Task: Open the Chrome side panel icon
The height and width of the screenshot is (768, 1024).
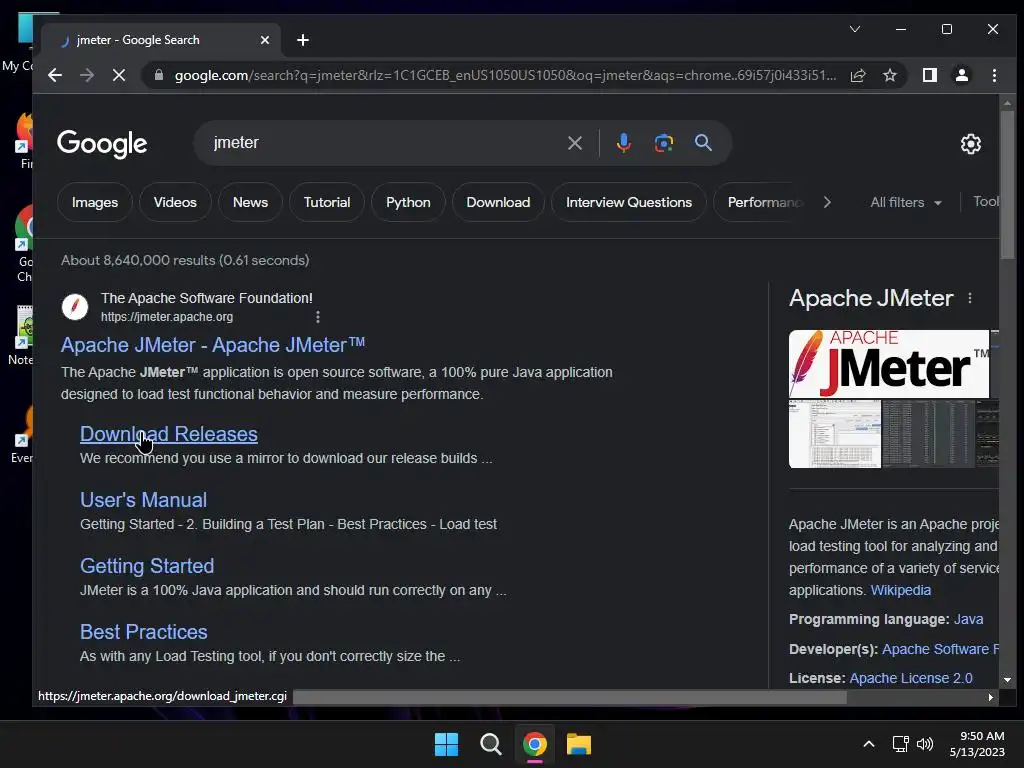Action: pos(929,76)
